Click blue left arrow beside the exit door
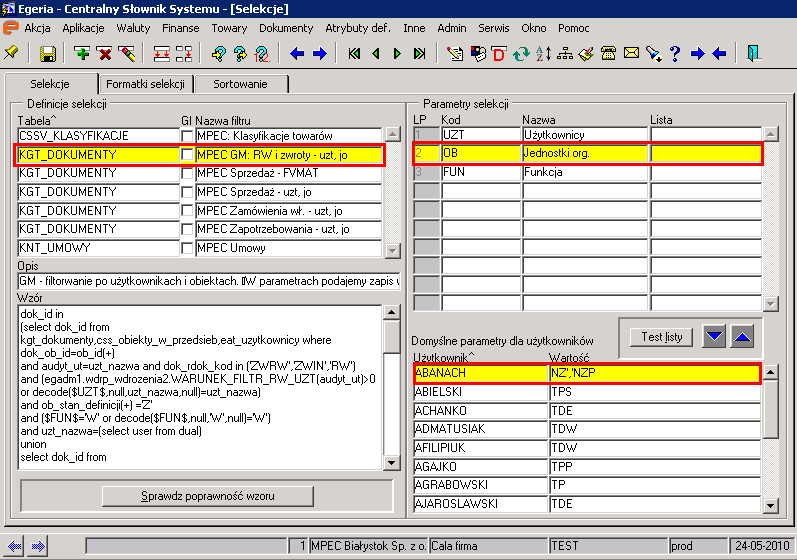This screenshot has height=560, width=797. pos(719,53)
